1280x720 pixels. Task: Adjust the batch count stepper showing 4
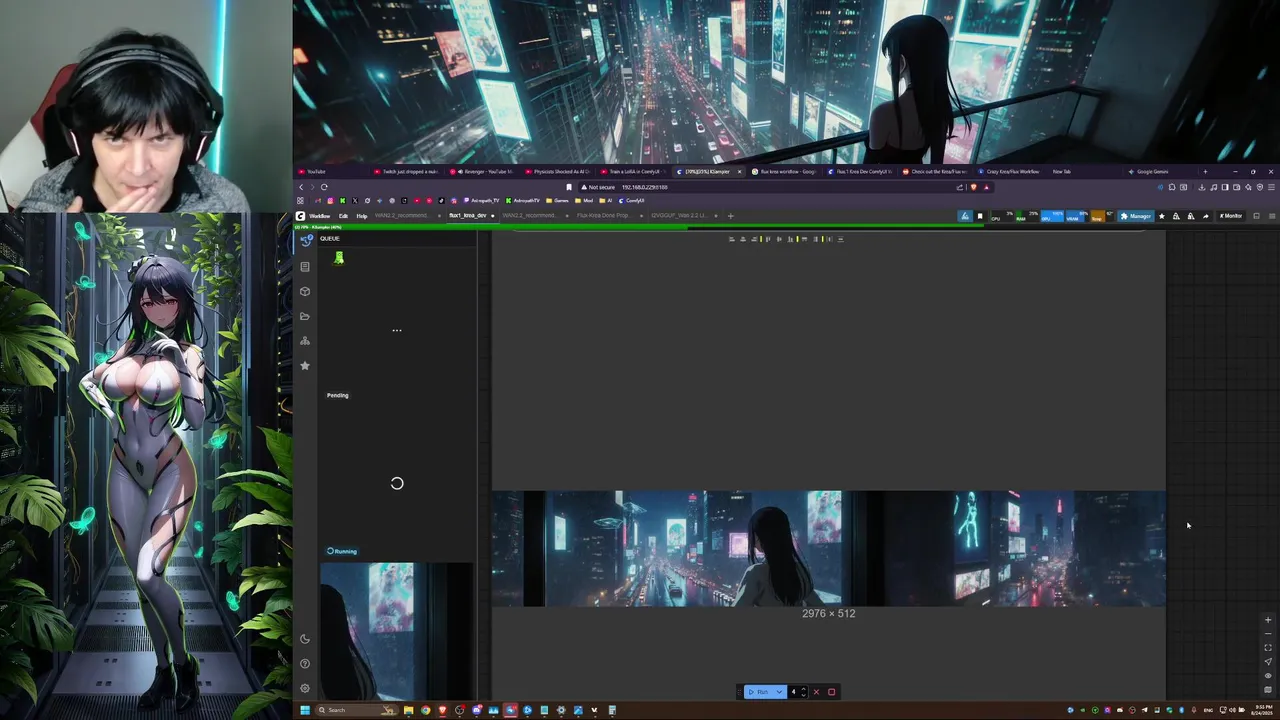coord(798,692)
